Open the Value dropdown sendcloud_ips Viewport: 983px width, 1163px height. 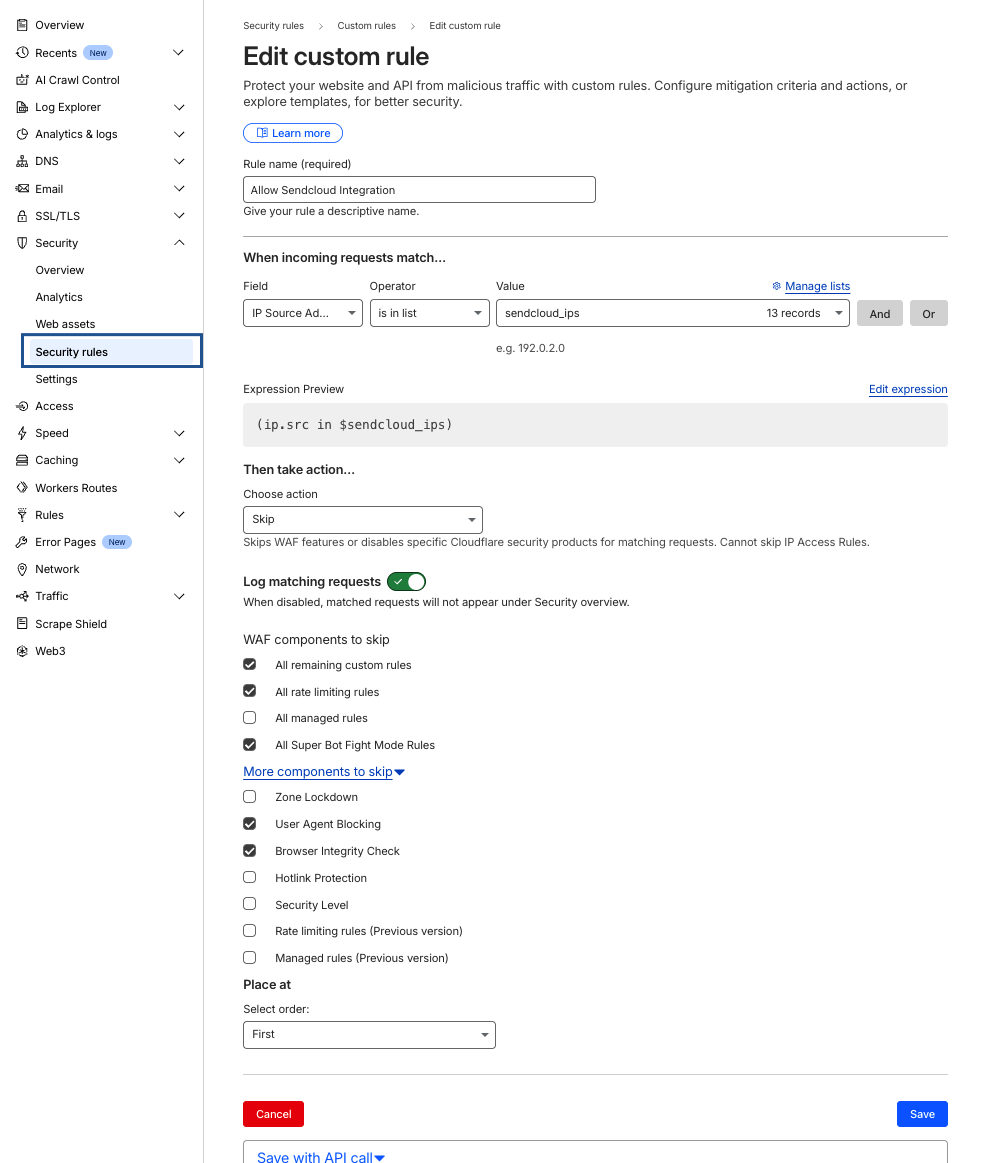[x=673, y=313]
